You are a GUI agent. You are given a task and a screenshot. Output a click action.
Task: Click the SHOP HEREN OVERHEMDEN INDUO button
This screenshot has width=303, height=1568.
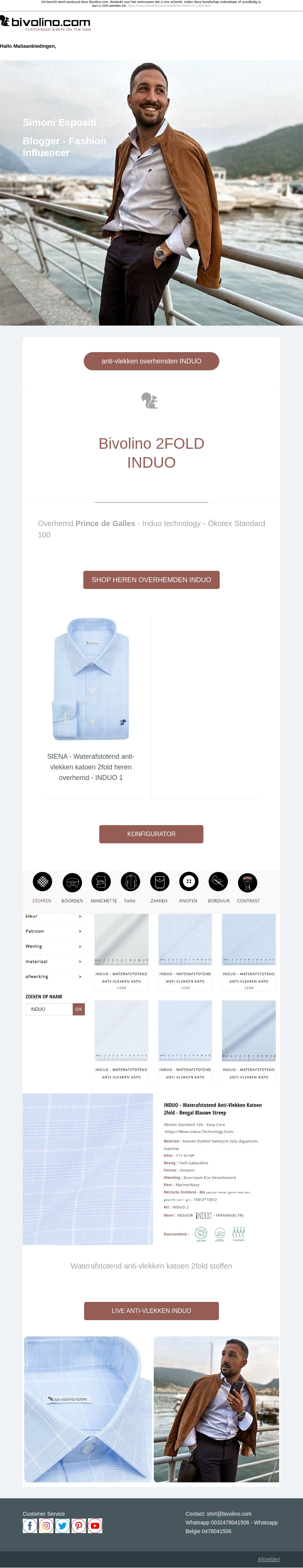click(151, 580)
